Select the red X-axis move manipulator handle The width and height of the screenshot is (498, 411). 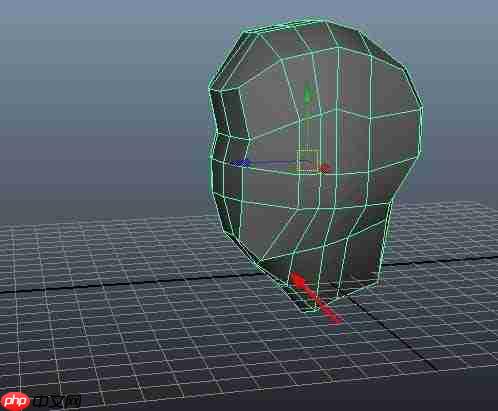(325, 168)
